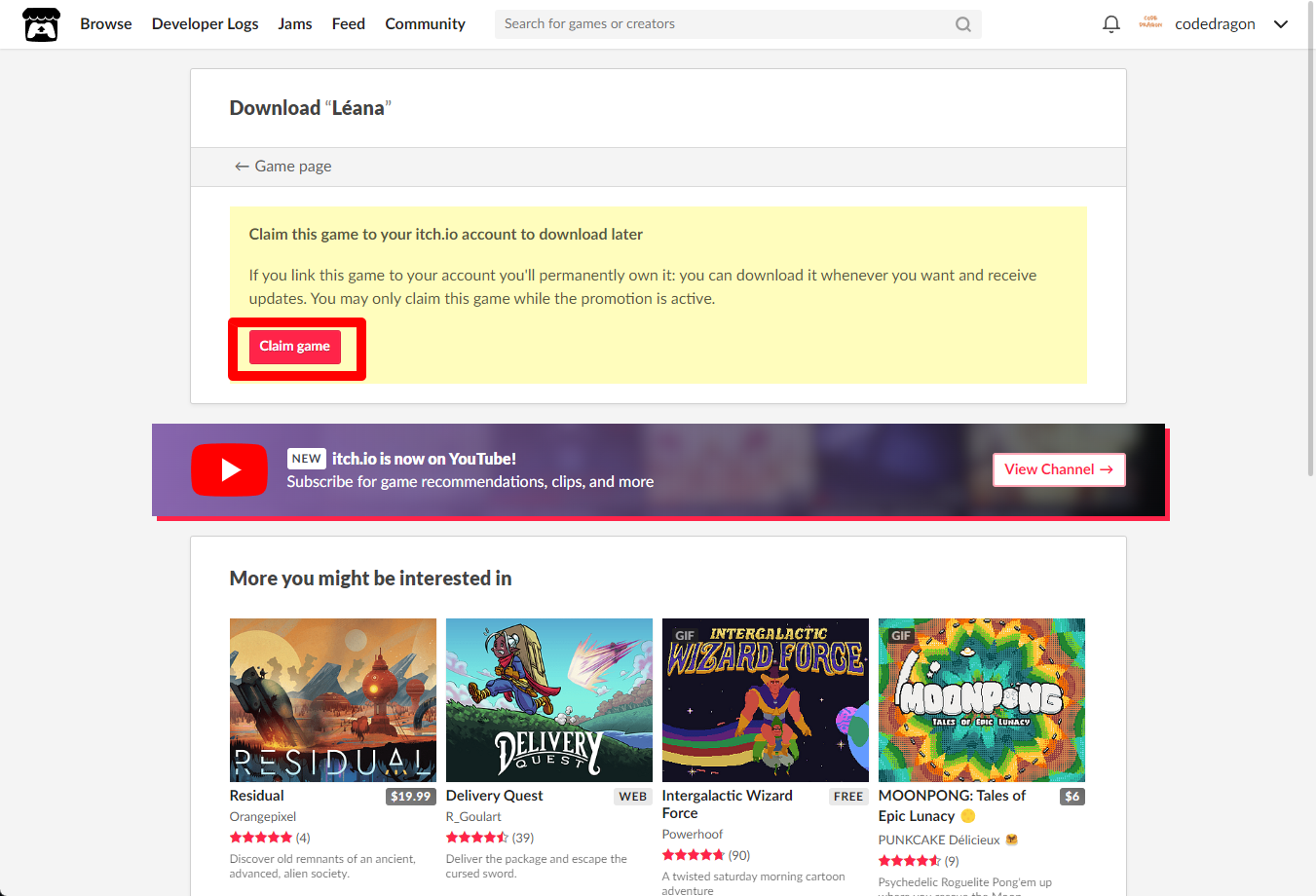The width and height of the screenshot is (1316, 896).
Task: Click the star rating under Residual
Action: pyautogui.click(x=261, y=838)
